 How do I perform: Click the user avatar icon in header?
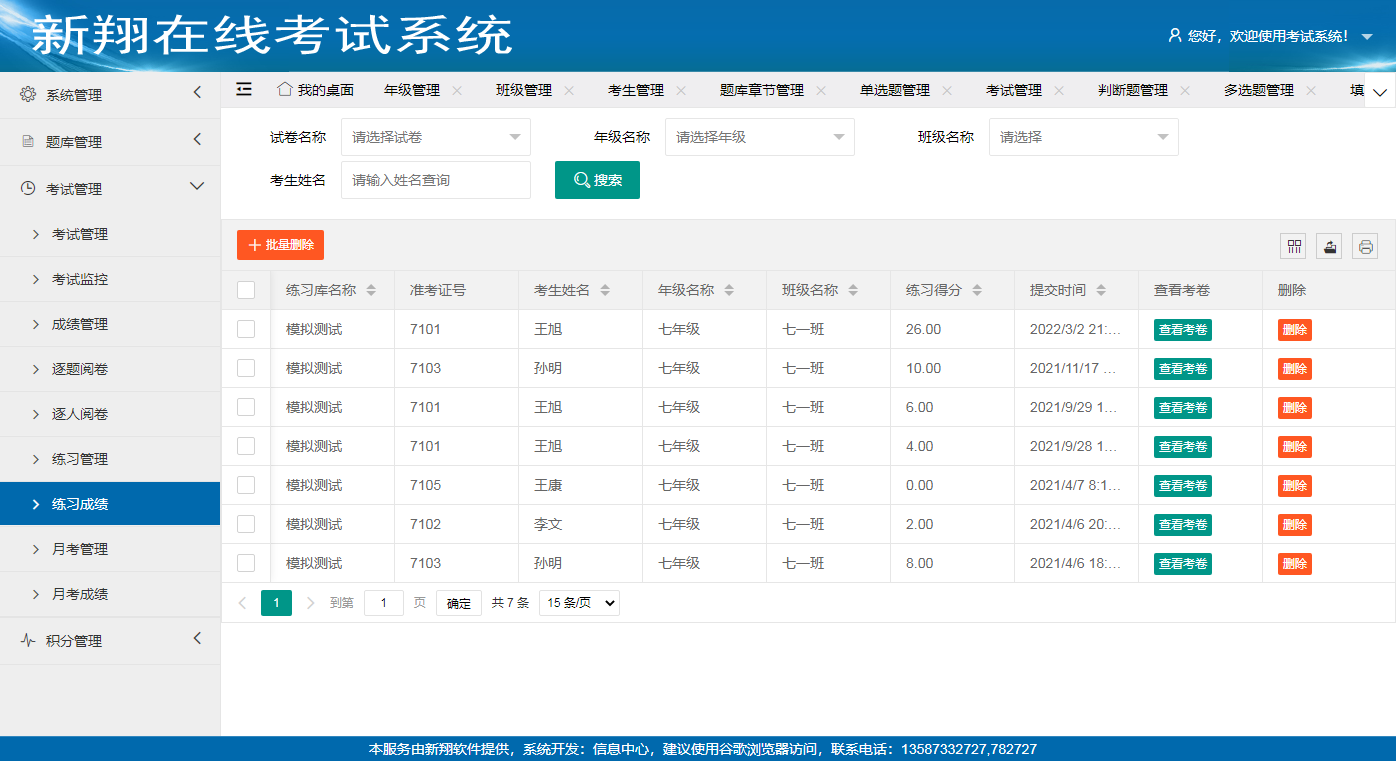click(1175, 35)
